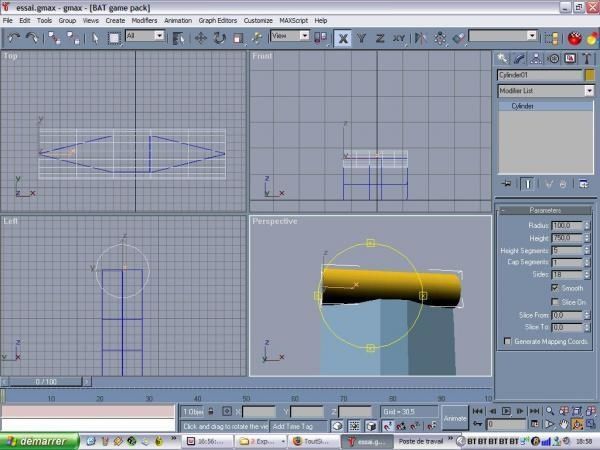Click the Add Time Tag field
Screen dimensions: 600x450
click(x=298, y=426)
